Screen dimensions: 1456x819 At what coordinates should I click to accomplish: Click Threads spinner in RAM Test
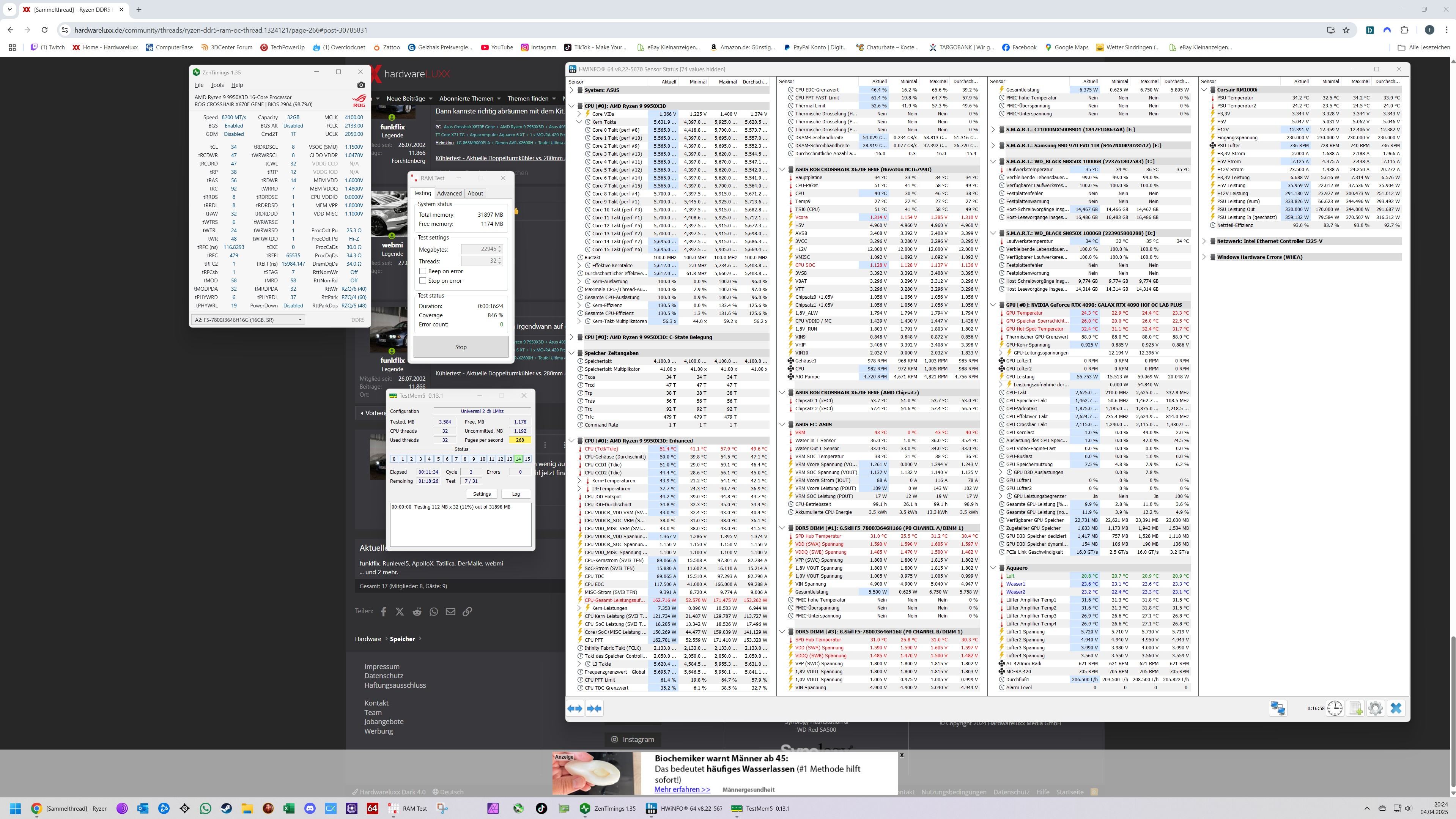(500, 261)
